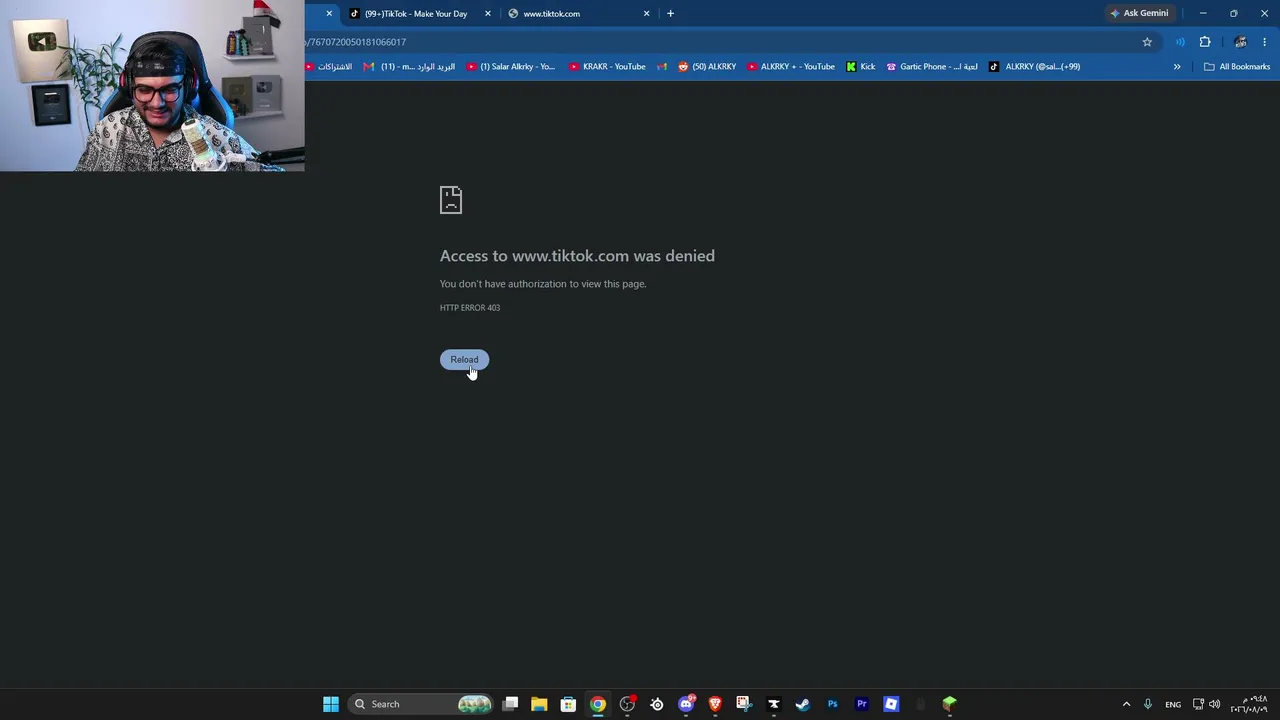The height and width of the screenshot is (720, 1280).
Task: Open a new browser tab
Action: click(x=670, y=14)
